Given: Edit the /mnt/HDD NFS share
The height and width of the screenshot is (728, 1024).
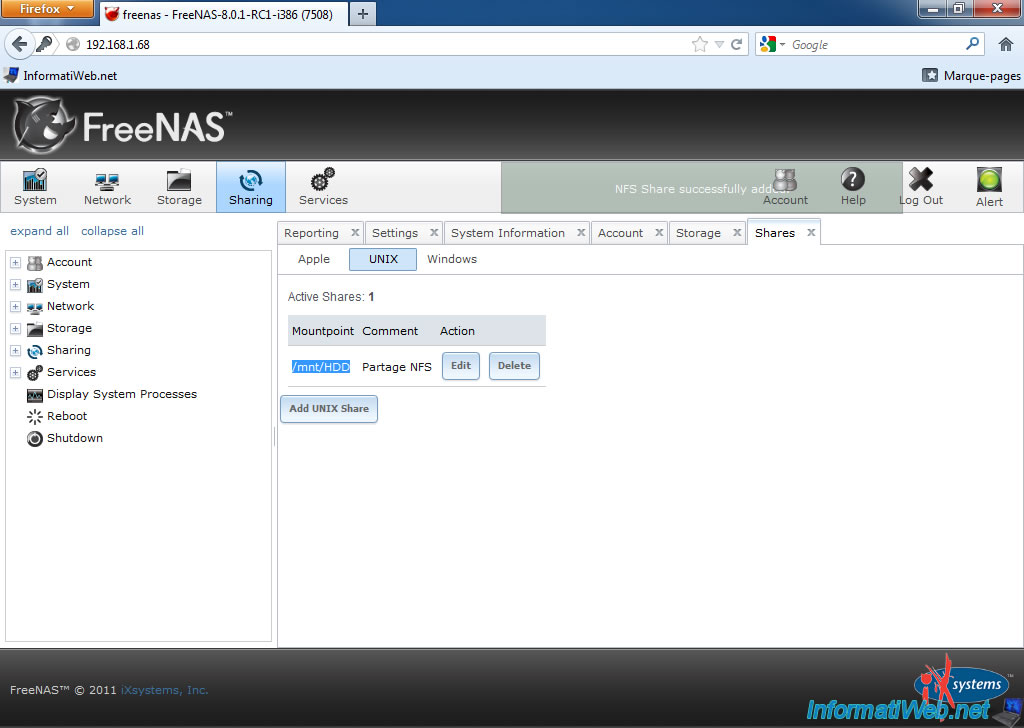Looking at the screenshot, I should pos(460,366).
